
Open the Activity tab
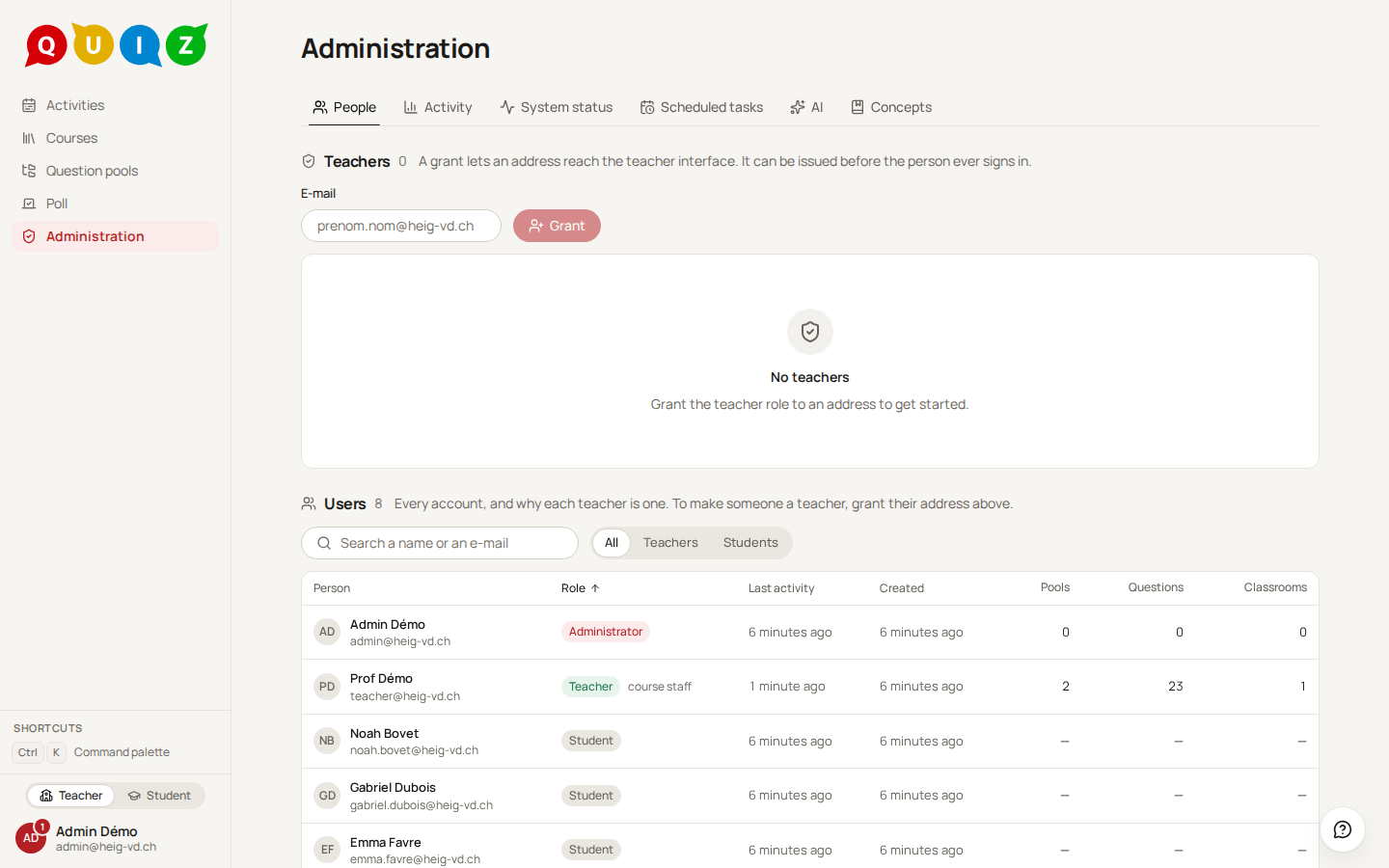(x=438, y=107)
